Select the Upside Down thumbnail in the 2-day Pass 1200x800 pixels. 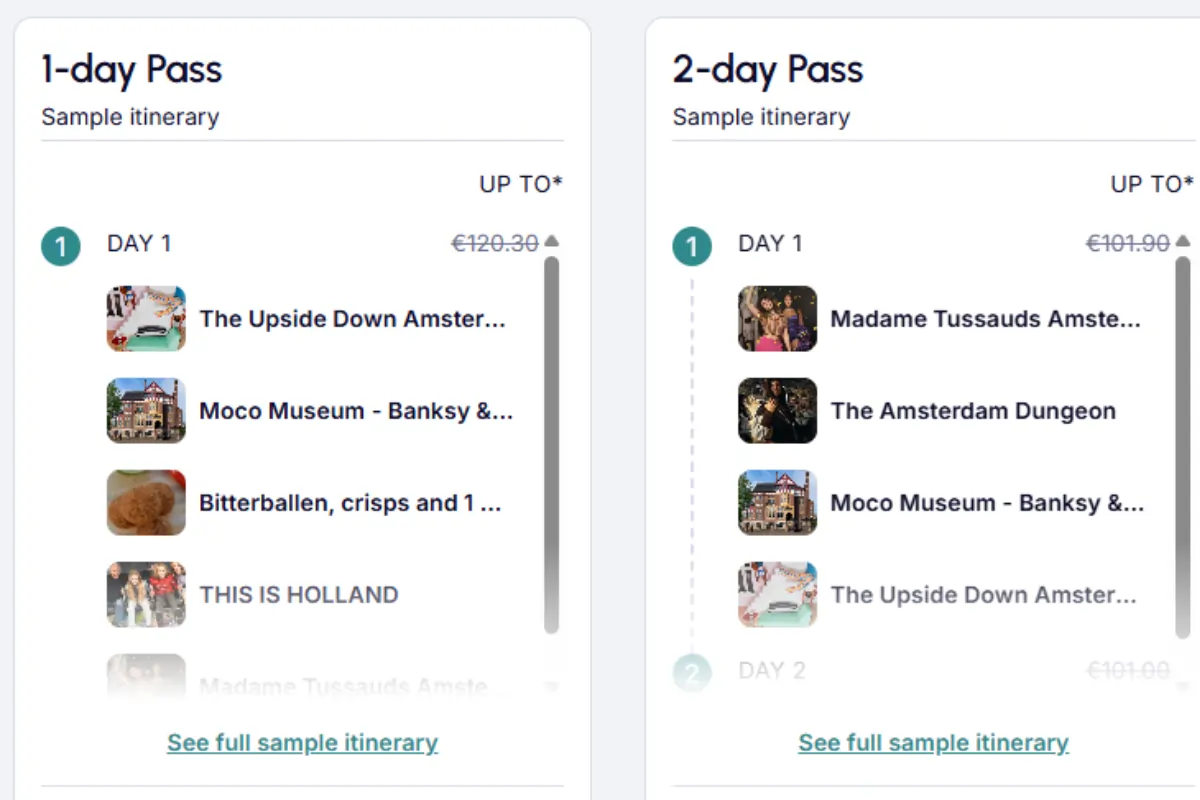pos(778,595)
